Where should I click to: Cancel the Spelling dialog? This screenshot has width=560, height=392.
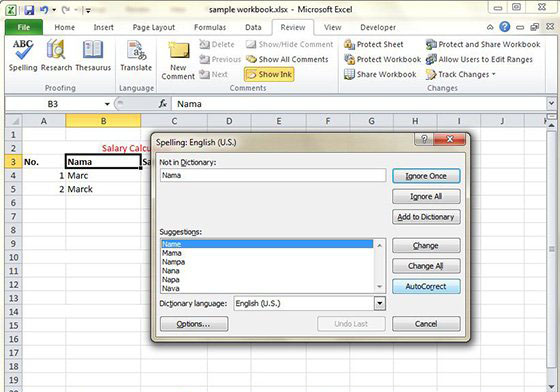426,324
